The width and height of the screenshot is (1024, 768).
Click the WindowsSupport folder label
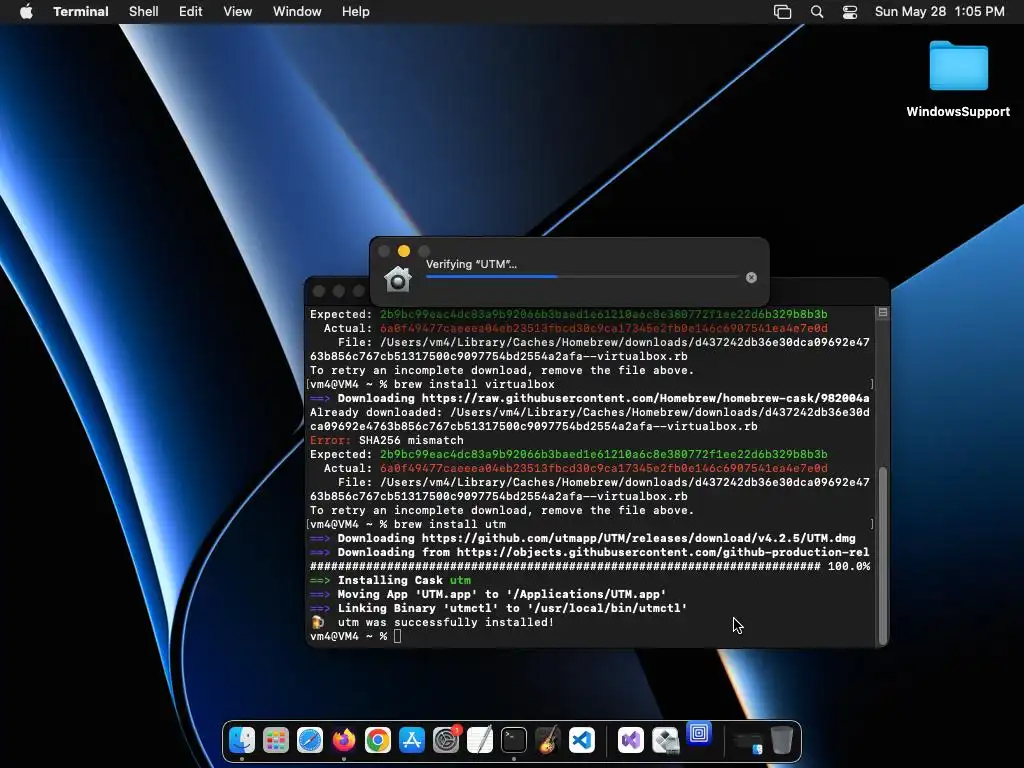click(958, 112)
